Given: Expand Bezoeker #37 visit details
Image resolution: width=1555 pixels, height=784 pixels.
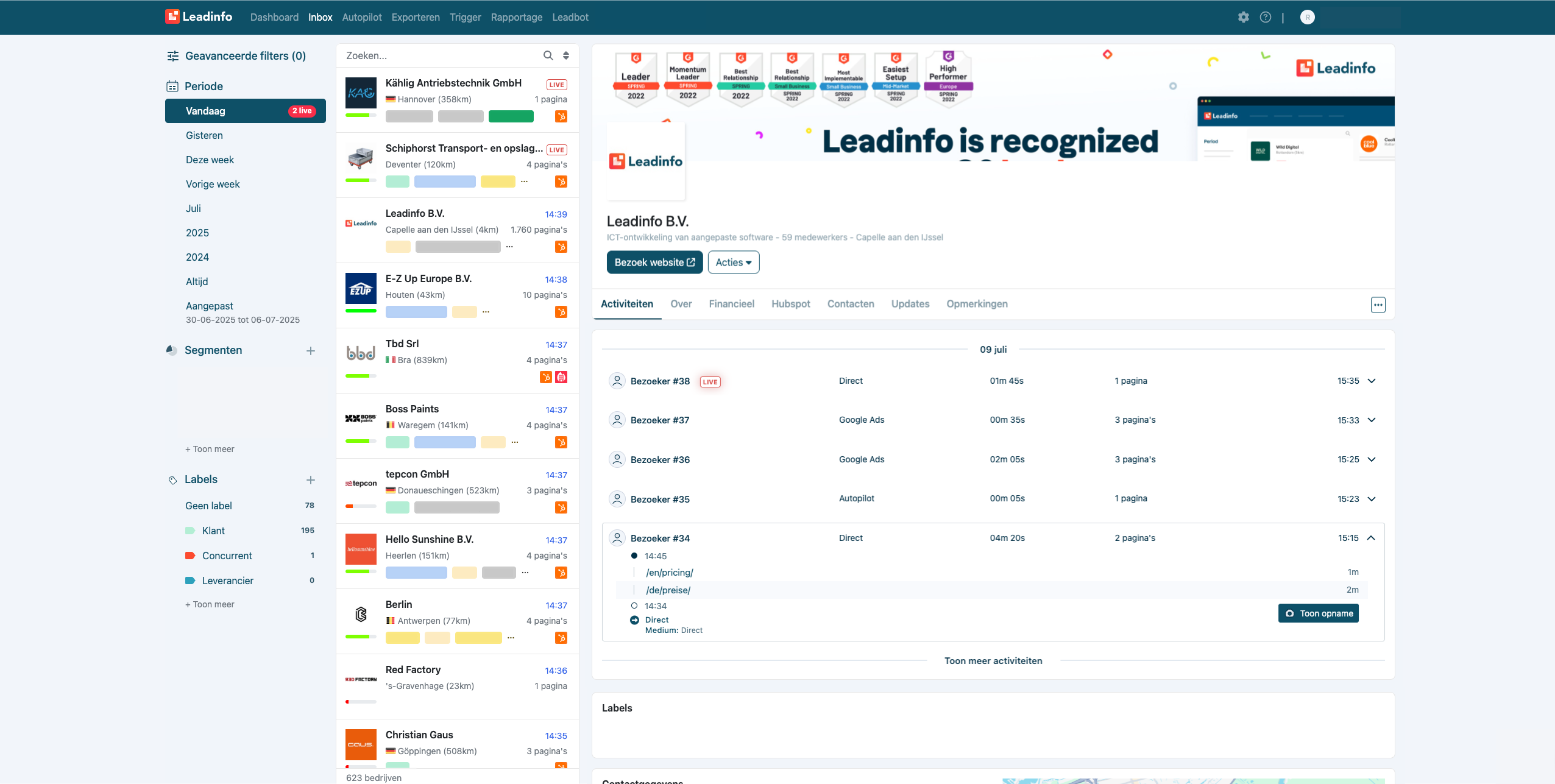Looking at the screenshot, I should pyautogui.click(x=1372, y=420).
